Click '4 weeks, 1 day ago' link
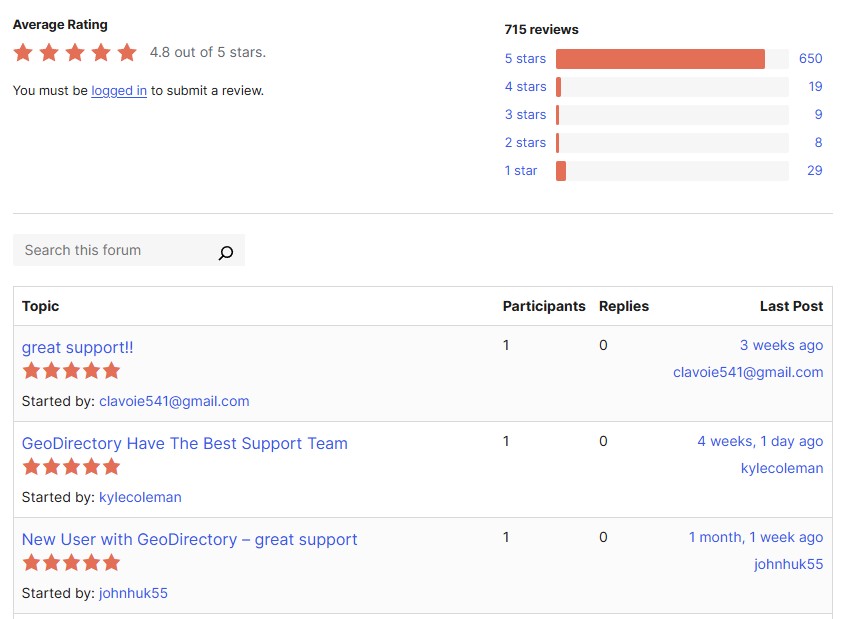The image size is (844, 619). coord(761,441)
